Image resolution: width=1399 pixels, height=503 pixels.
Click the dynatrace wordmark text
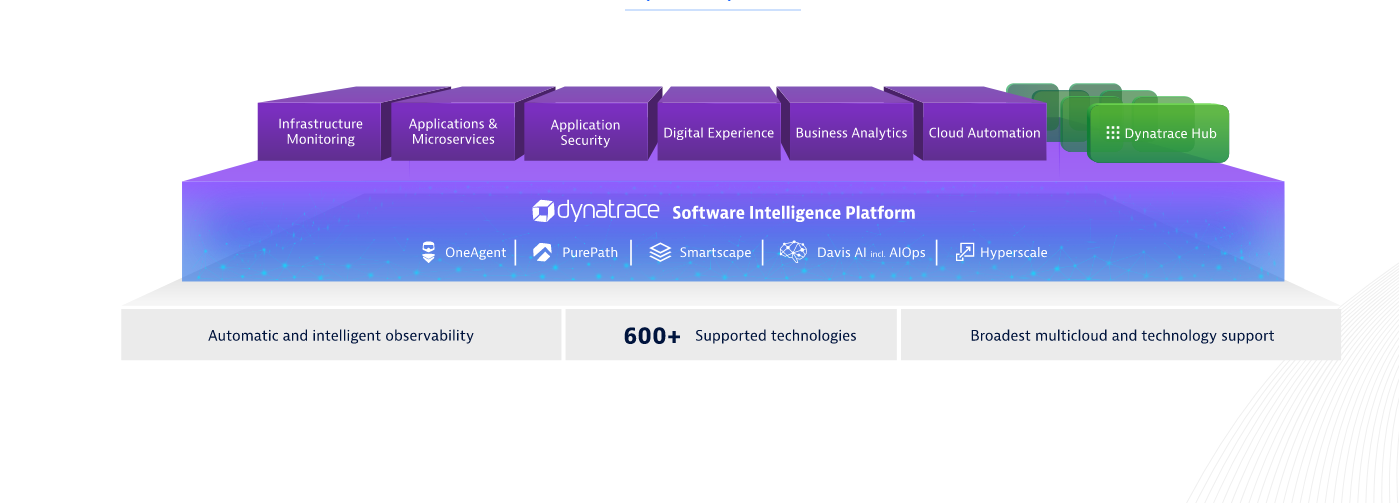pyautogui.click(x=608, y=210)
